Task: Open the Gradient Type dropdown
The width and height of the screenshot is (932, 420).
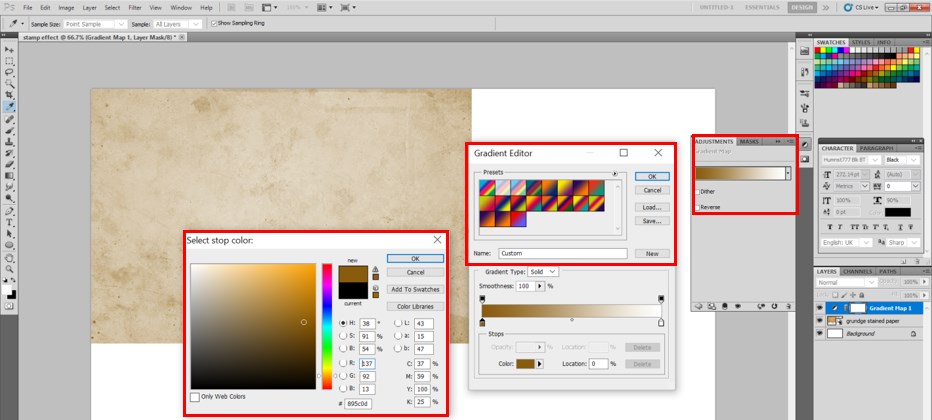Action: 543,271
